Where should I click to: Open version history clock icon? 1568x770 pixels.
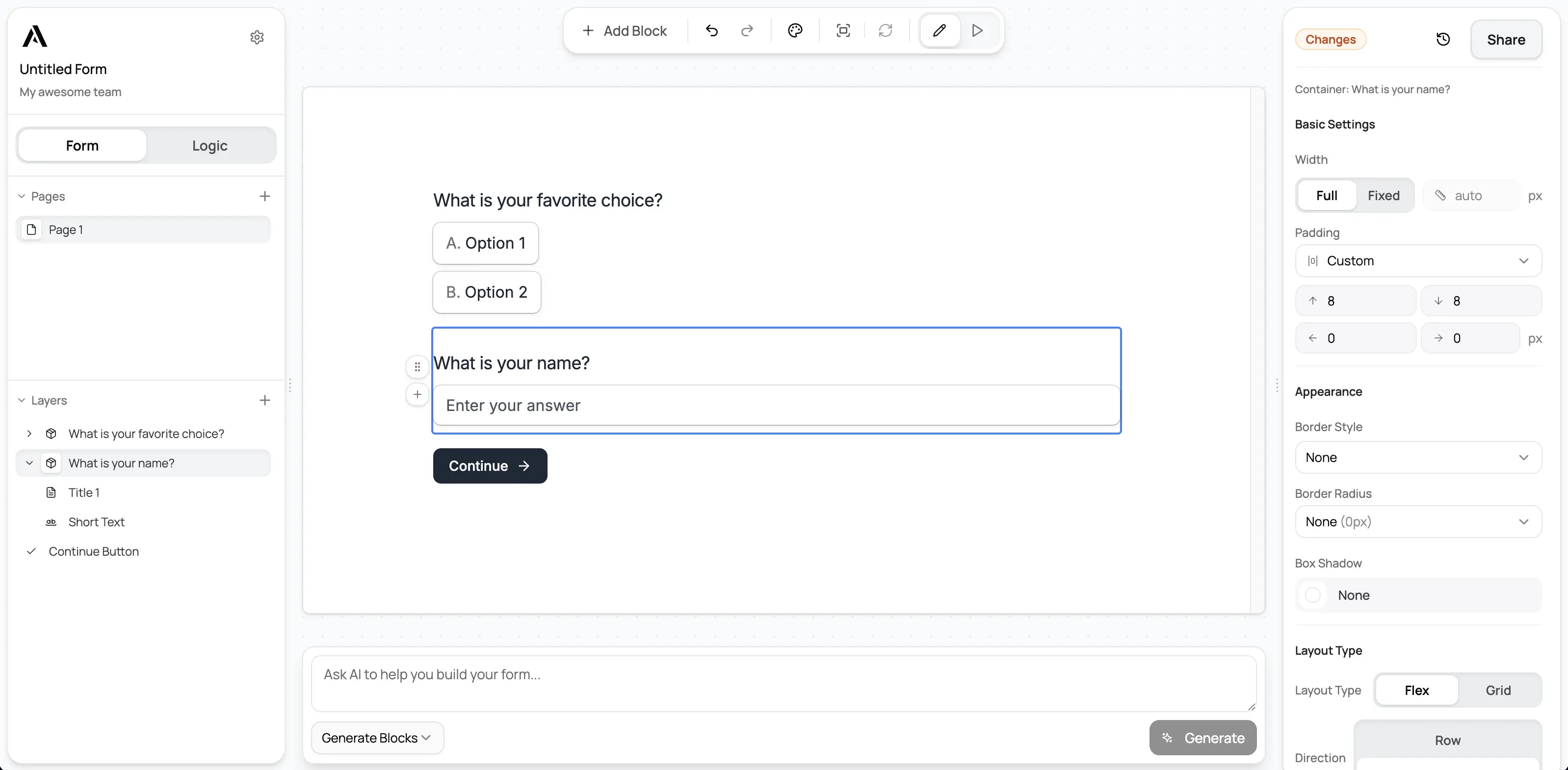coord(1443,39)
